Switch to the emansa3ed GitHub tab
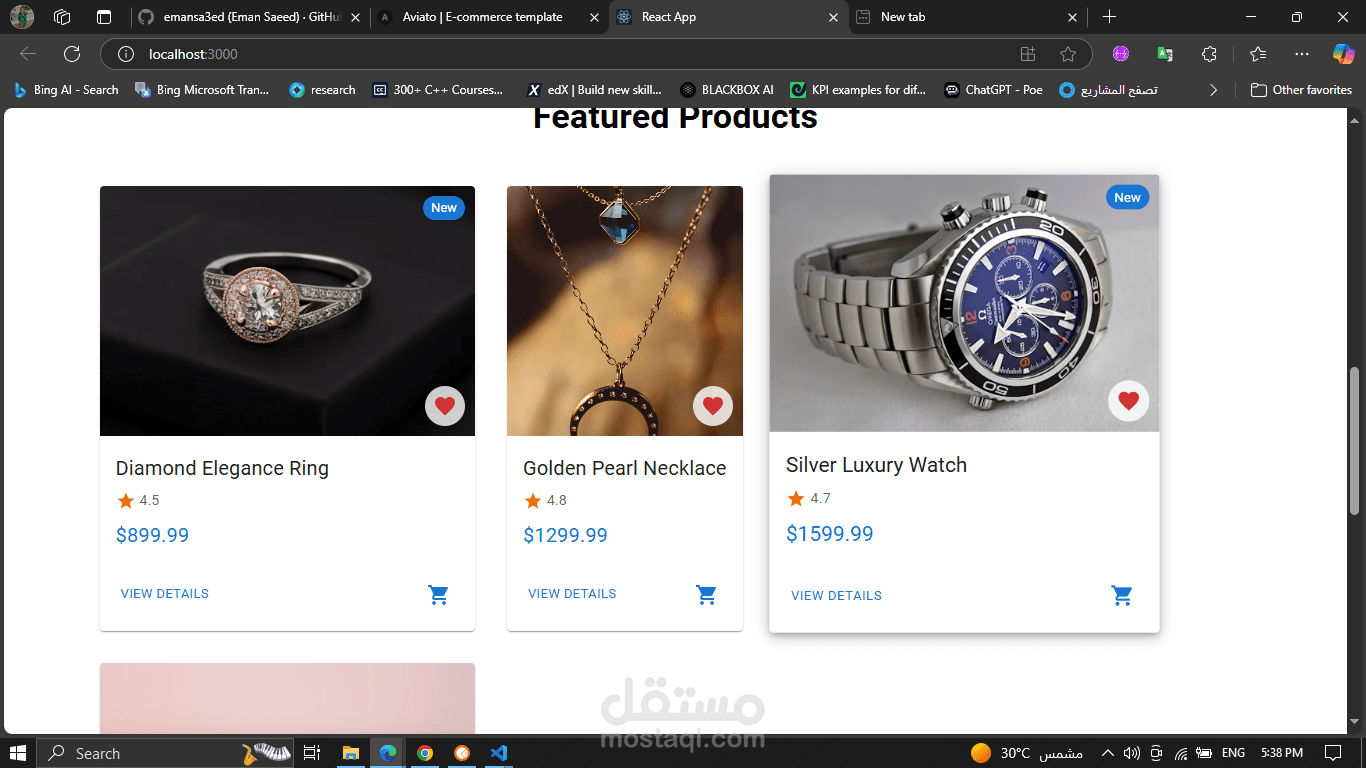Viewport: 1366px width, 768px height. click(x=250, y=17)
